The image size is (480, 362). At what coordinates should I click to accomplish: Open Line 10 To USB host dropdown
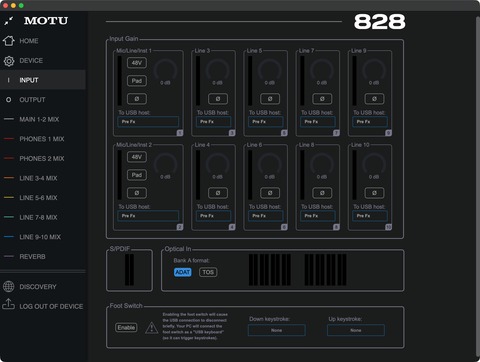(x=370, y=216)
